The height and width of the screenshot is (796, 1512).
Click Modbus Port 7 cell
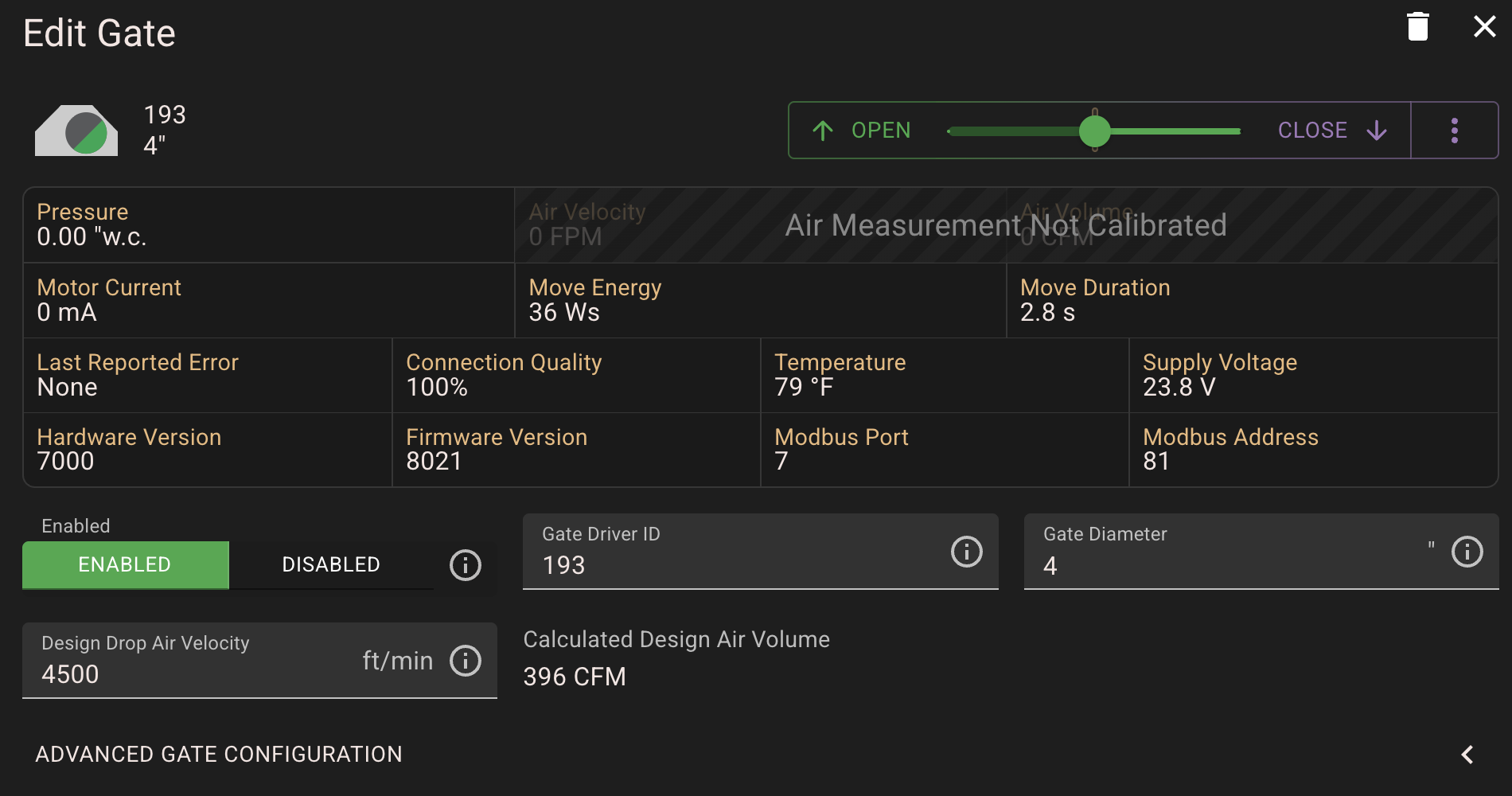coord(945,450)
